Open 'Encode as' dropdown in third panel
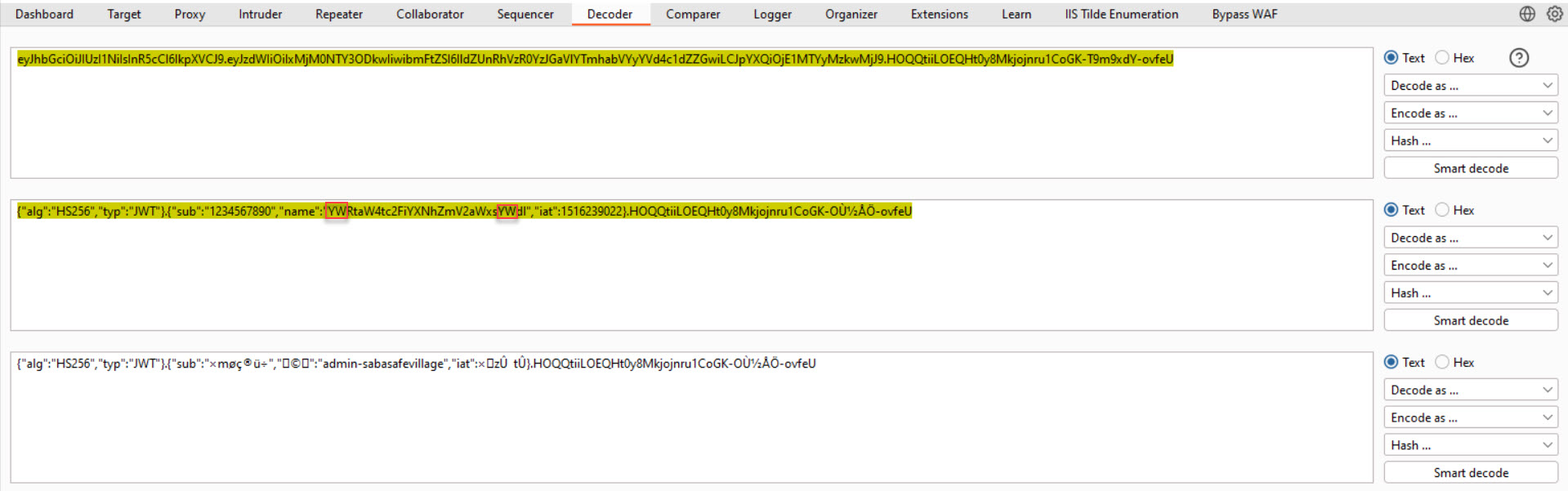 [x=1471, y=417]
